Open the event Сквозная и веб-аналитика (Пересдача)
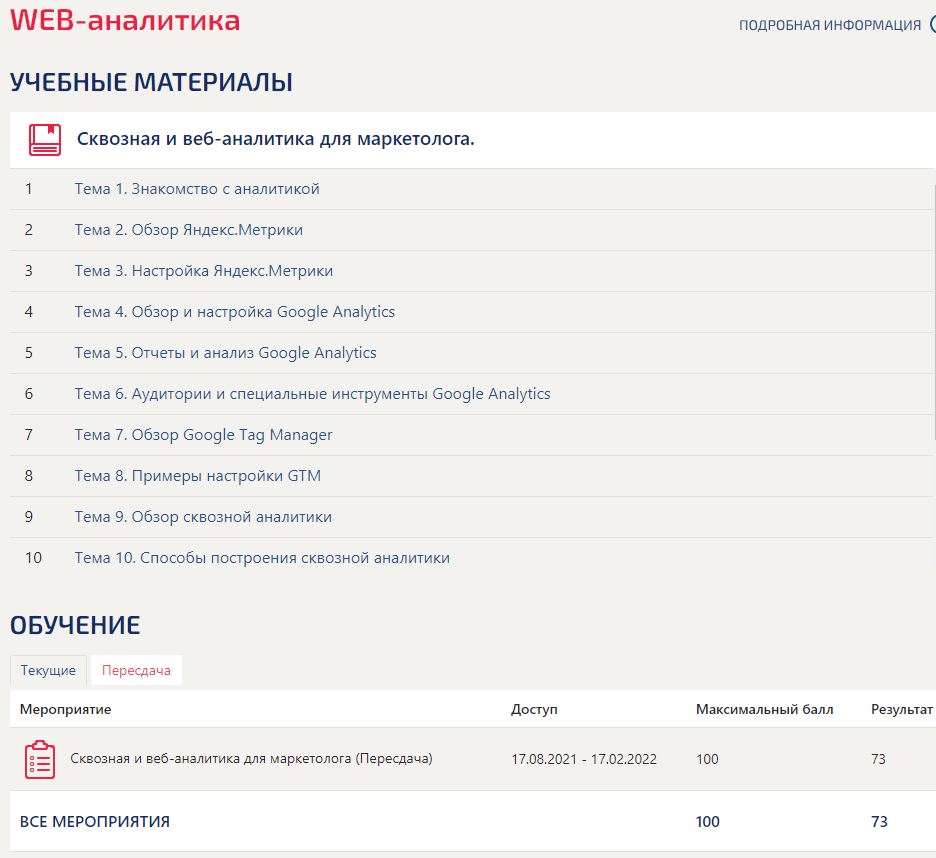936x858 pixels. [x=251, y=759]
